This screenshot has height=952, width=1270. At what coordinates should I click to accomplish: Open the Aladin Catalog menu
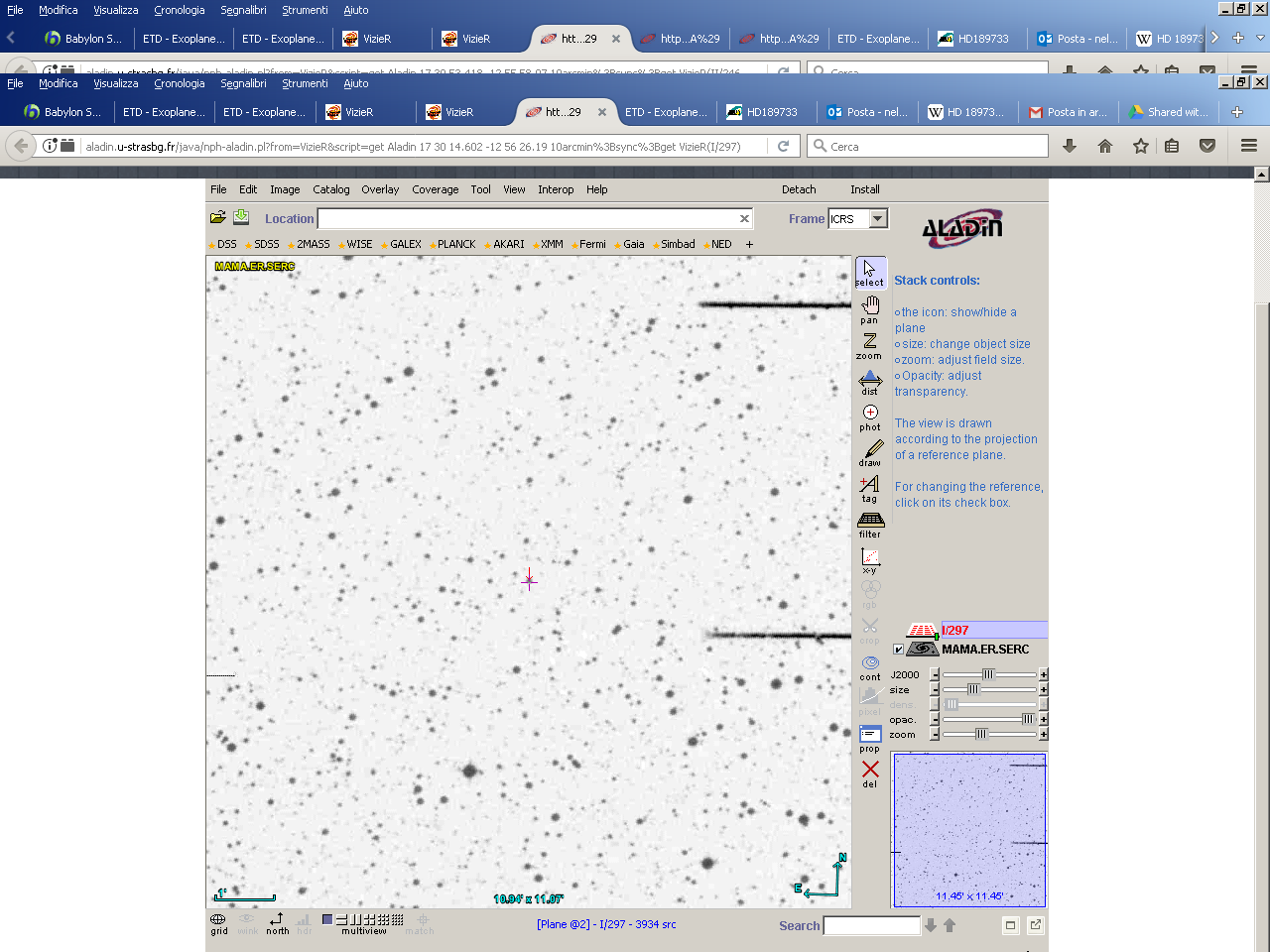click(331, 189)
